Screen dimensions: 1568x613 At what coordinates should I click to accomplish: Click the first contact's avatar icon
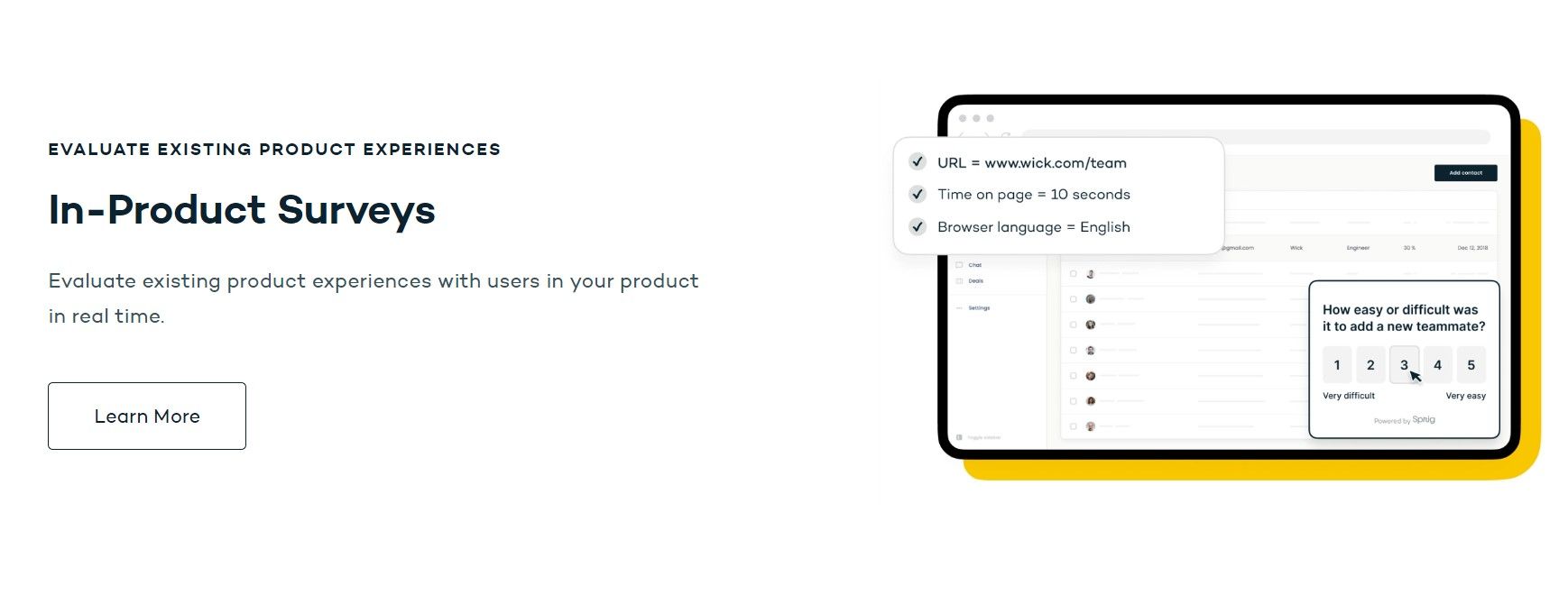pos(1091,273)
